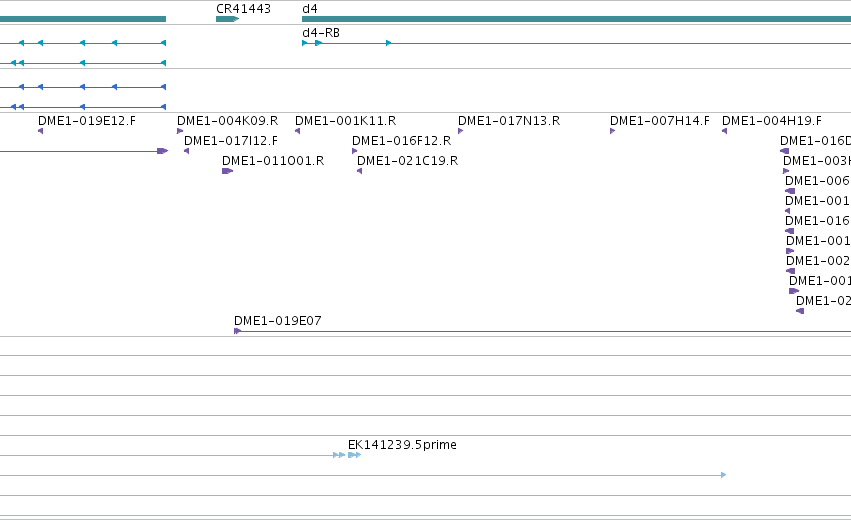
Task: Click the purple arrow under DME1-001K11.R
Action: click(297, 131)
